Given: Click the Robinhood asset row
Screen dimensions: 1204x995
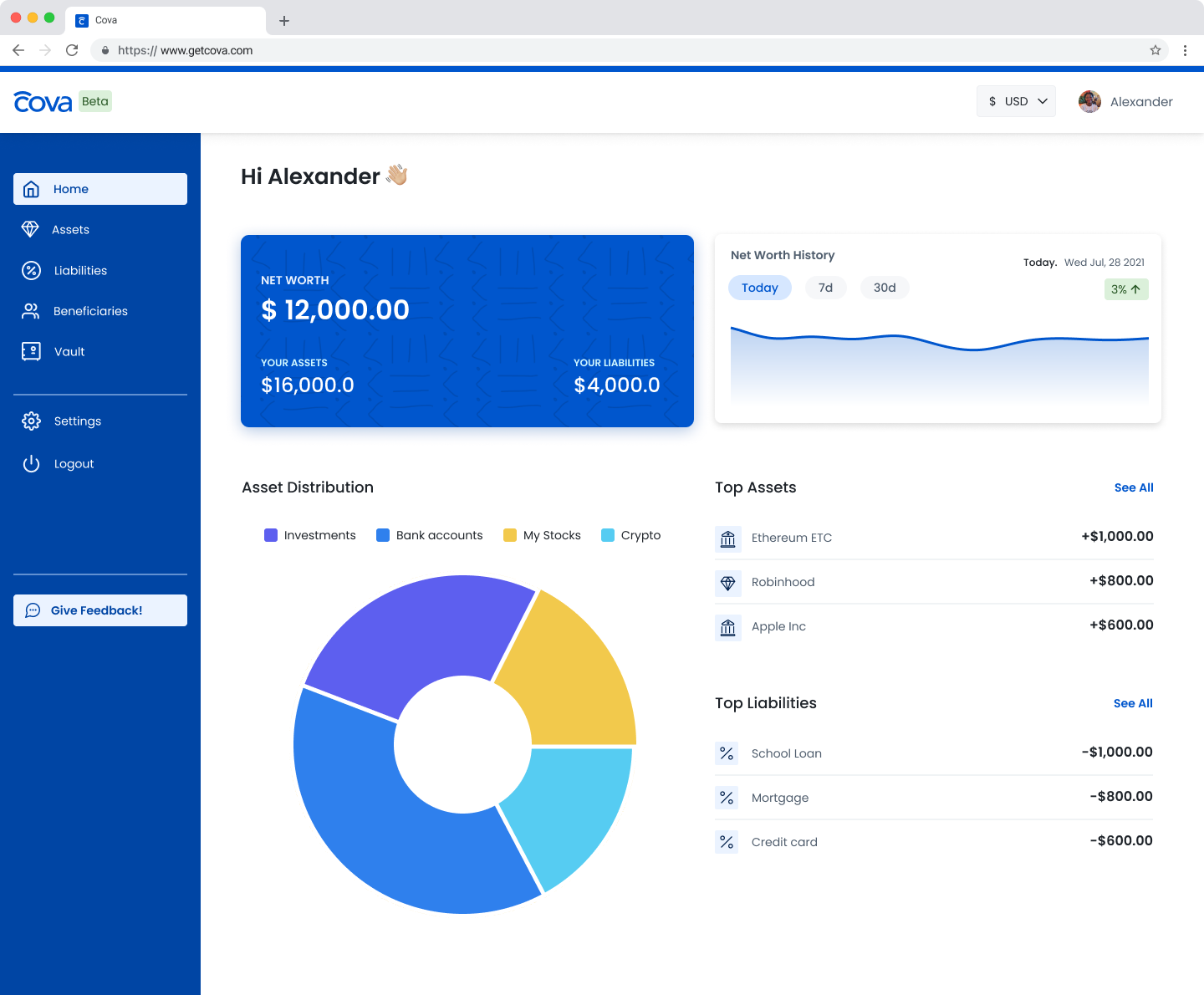Looking at the screenshot, I should [934, 582].
